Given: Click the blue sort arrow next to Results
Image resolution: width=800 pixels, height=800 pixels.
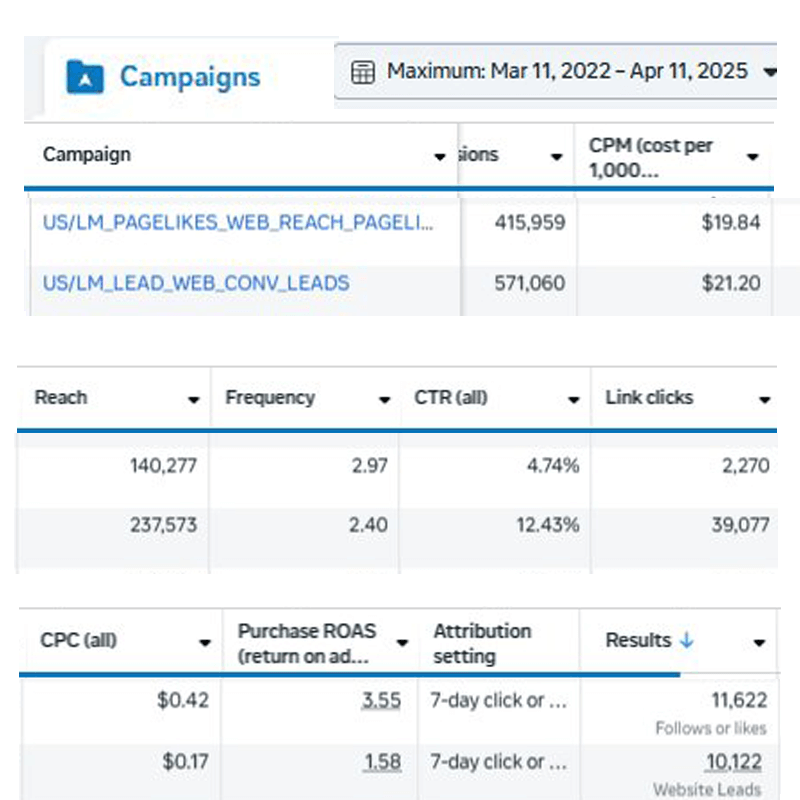Looking at the screenshot, I should pyautogui.click(x=686, y=640).
